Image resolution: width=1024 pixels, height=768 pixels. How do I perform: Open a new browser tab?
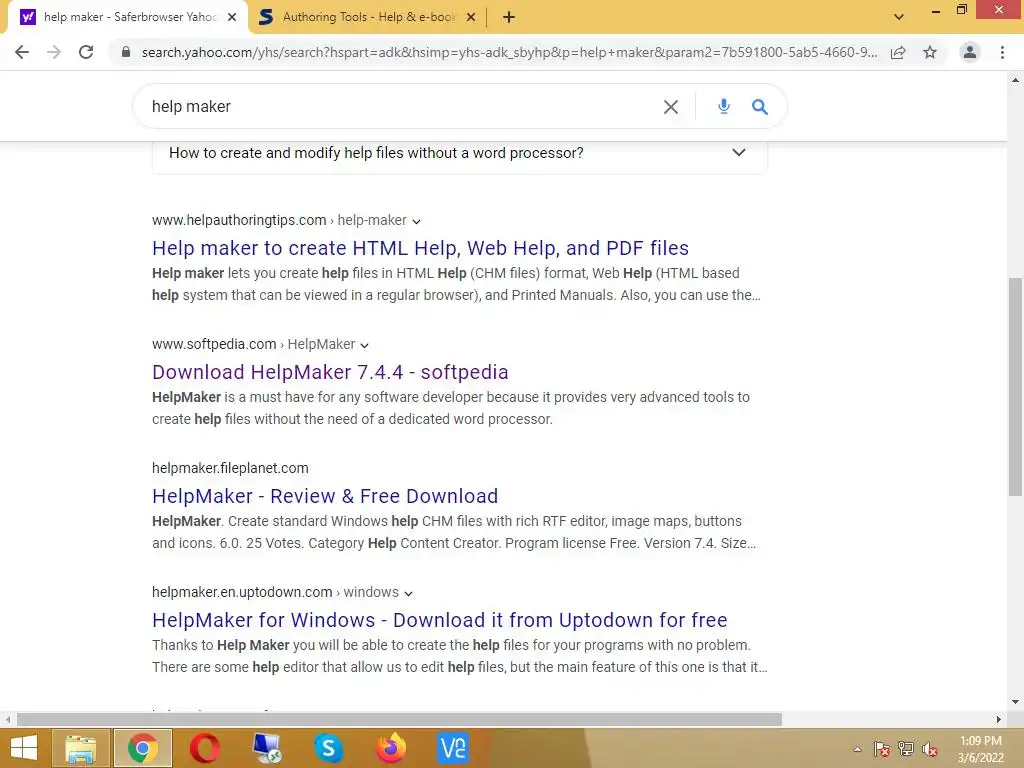pos(509,17)
